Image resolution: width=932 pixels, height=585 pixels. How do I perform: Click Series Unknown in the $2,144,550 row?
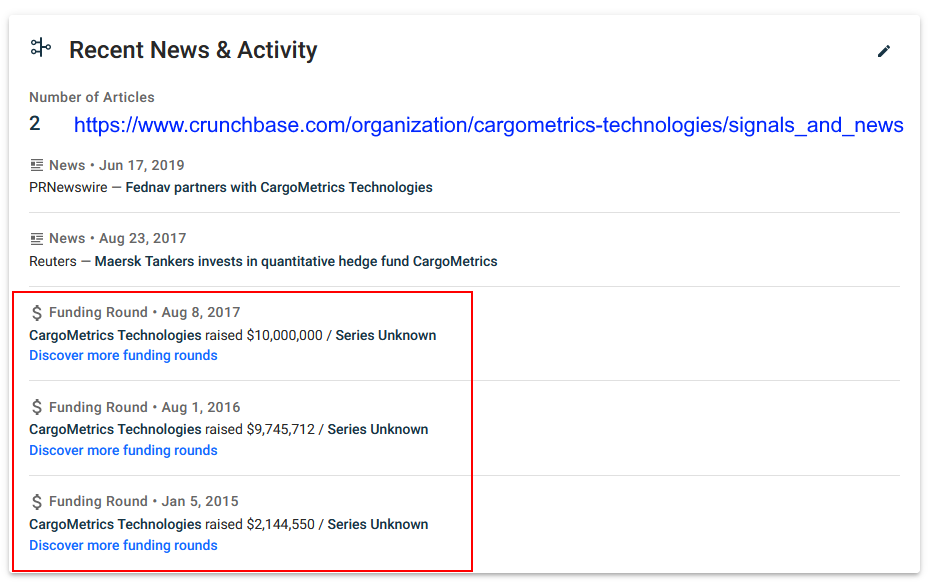(377, 524)
